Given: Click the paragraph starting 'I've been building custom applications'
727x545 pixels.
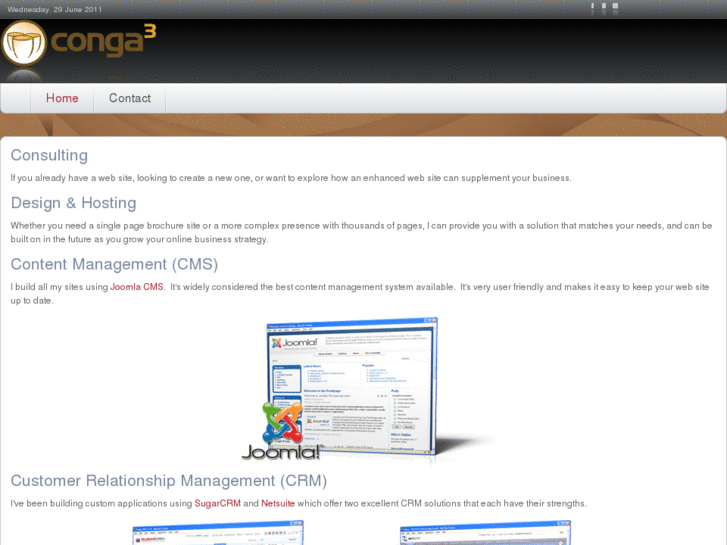Looking at the screenshot, I should (298, 503).
